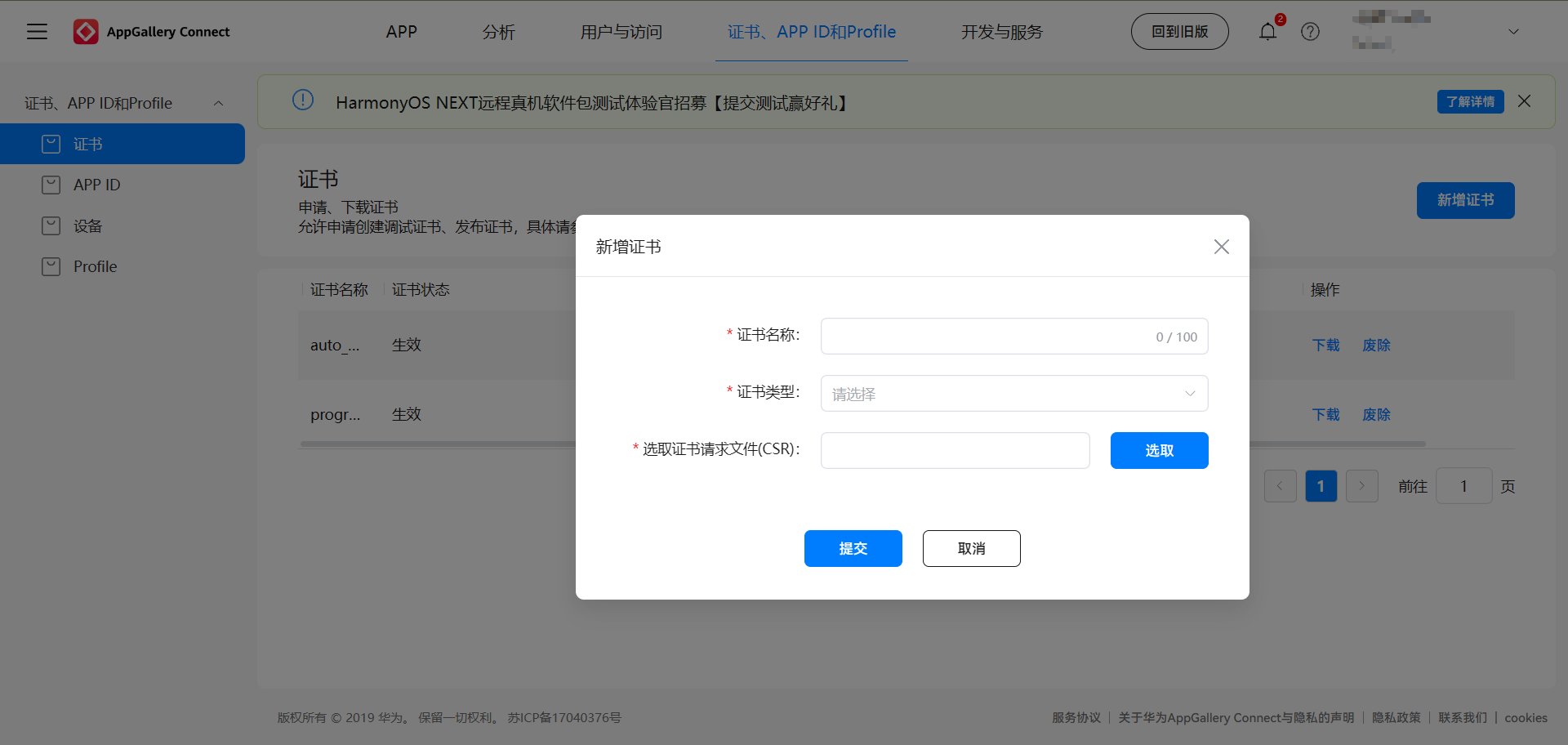Go to next page arrow
The height and width of the screenshot is (745, 1568).
click(1361, 486)
